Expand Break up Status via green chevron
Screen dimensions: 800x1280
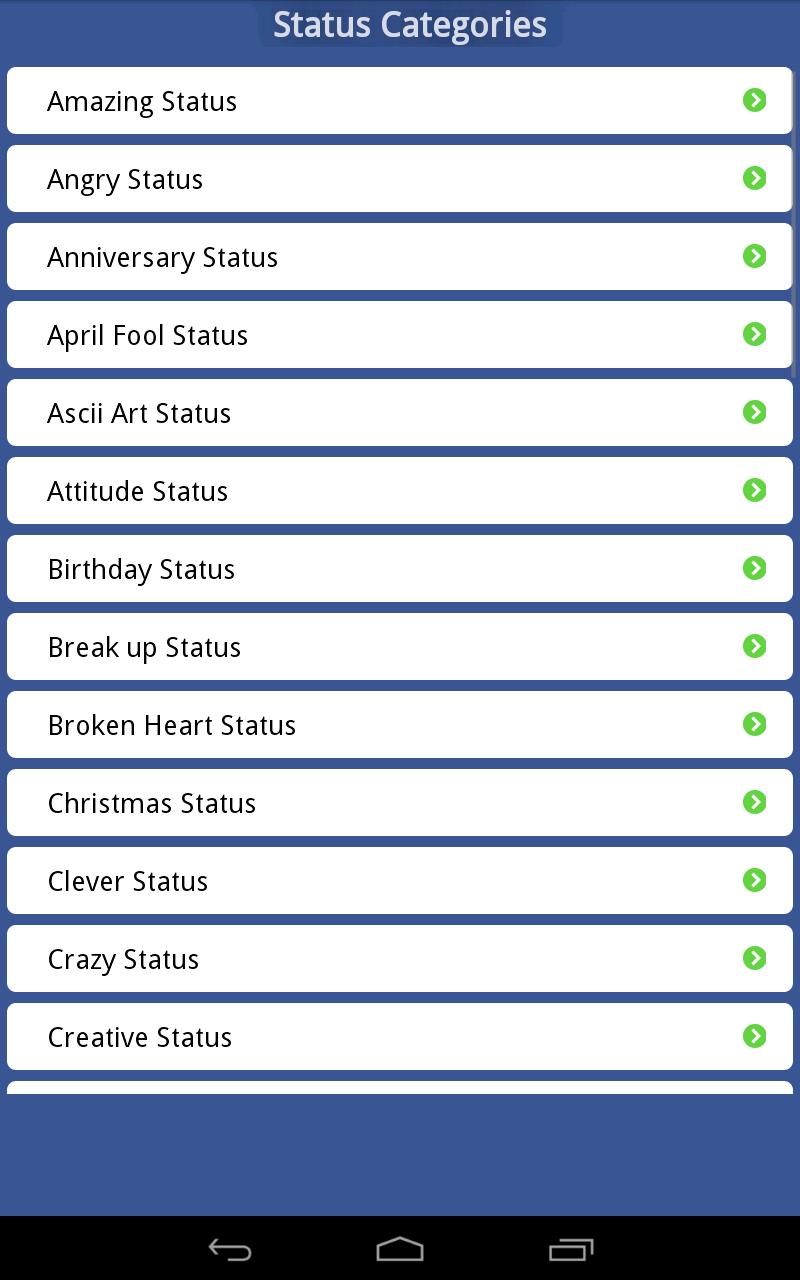pyautogui.click(x=755, y=646)
